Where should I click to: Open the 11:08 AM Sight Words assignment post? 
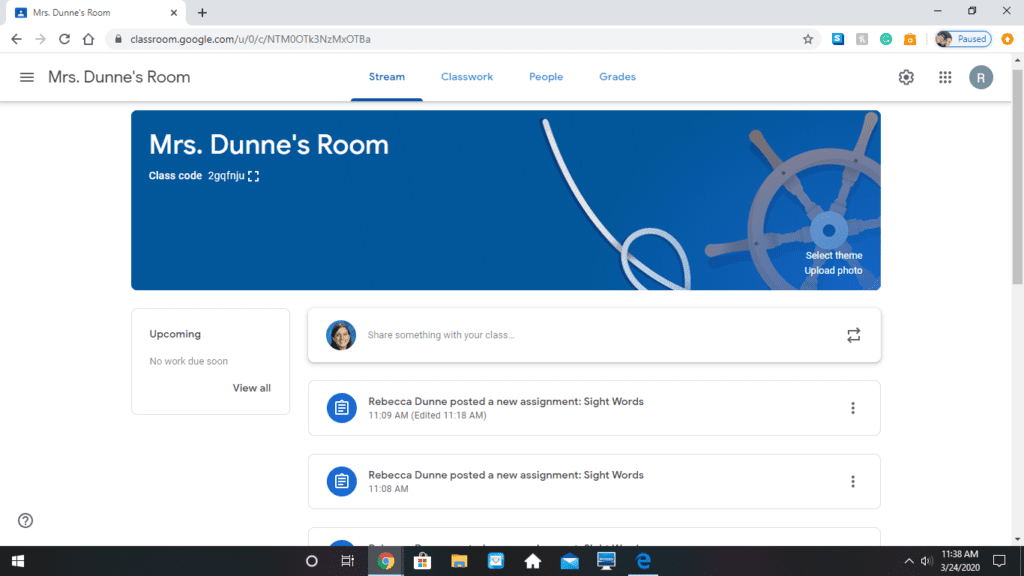click(594, 481)
